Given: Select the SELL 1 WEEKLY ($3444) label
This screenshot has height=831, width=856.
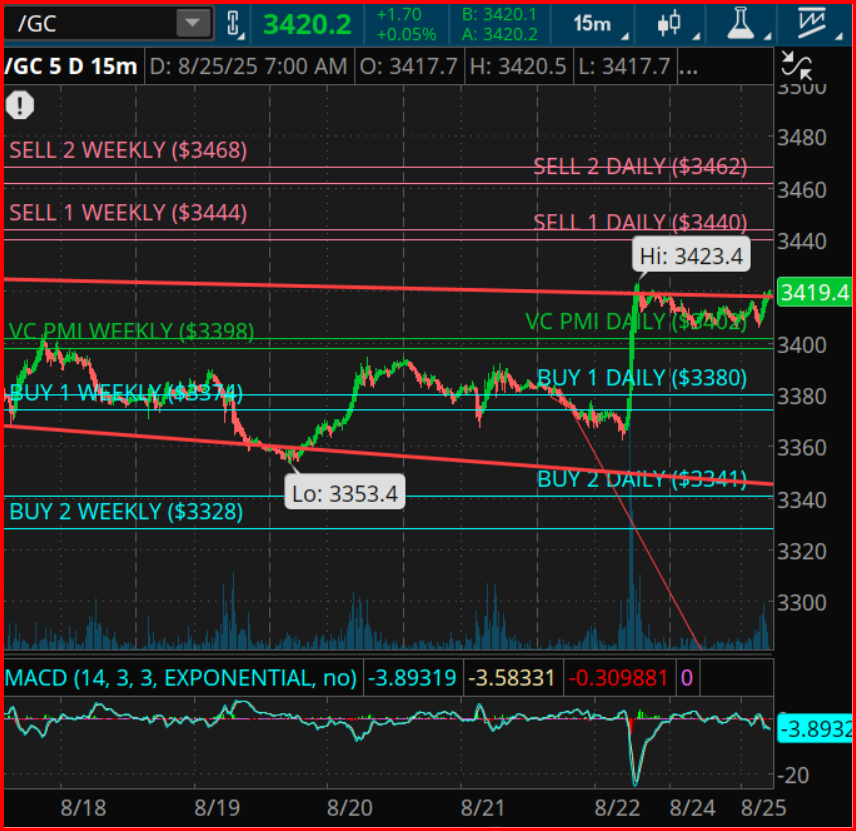Looking at the screenshot, I should [x=128, y=212].
